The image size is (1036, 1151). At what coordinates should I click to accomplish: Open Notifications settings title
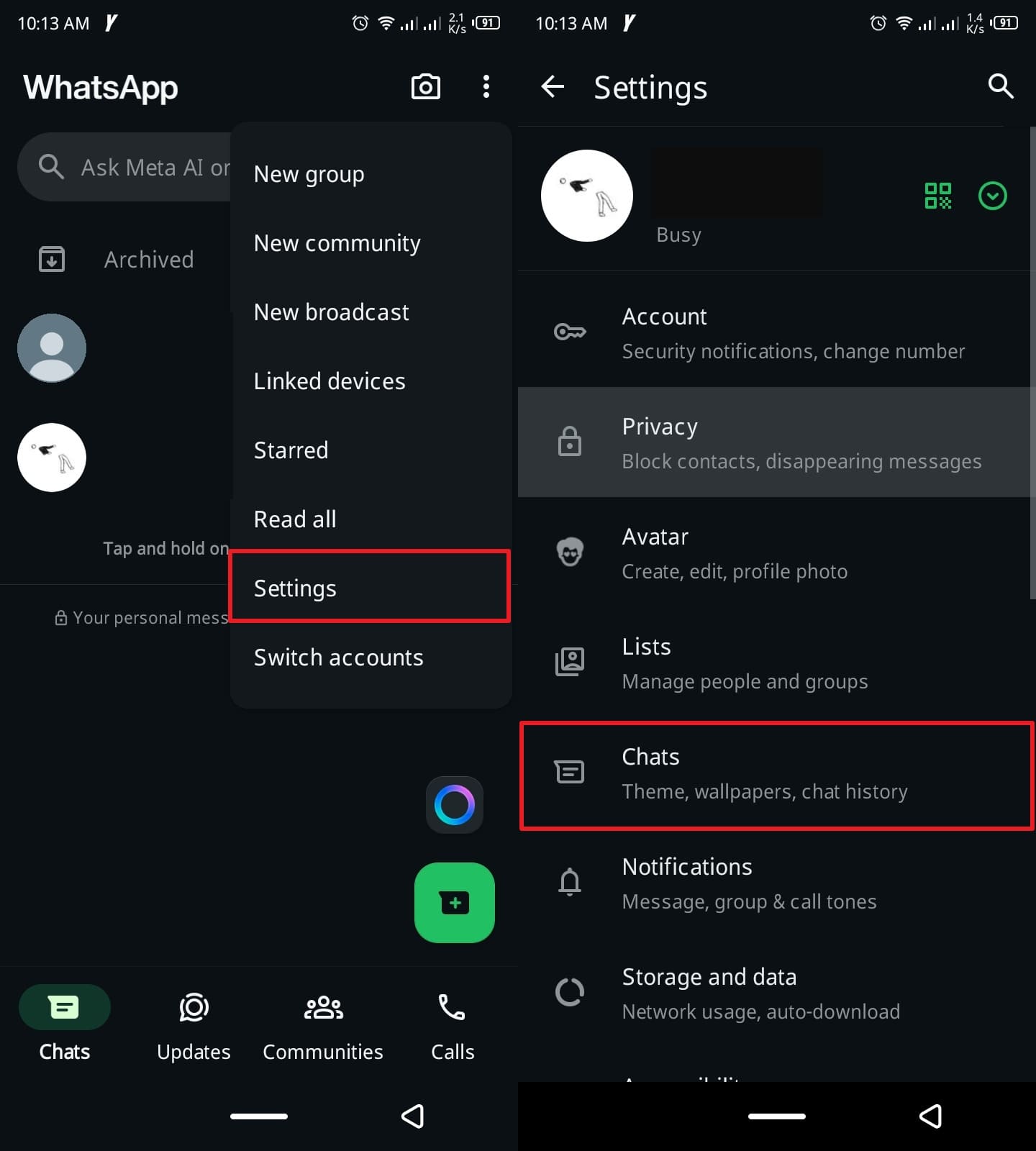click(687, 867)
